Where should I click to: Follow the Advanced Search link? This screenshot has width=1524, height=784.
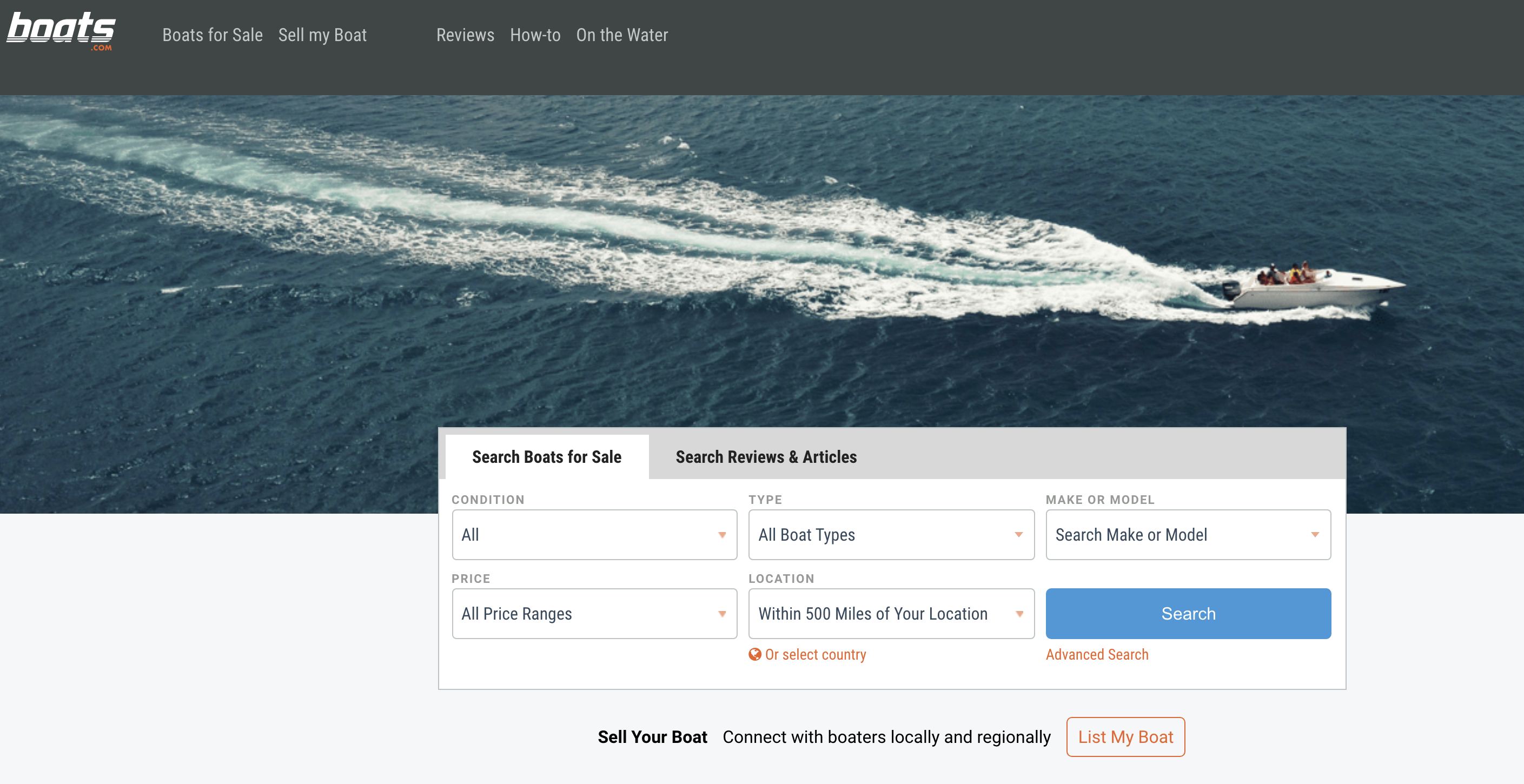click(x=1097, y=654)
